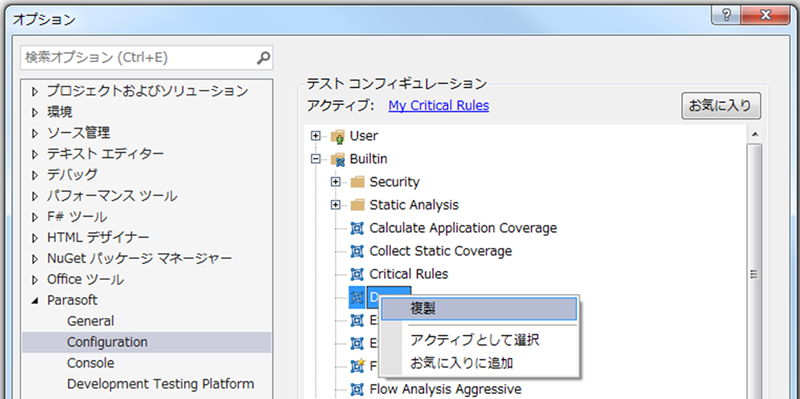Expand the F# ツール category

pyautogui.click(x=35, y=217)
